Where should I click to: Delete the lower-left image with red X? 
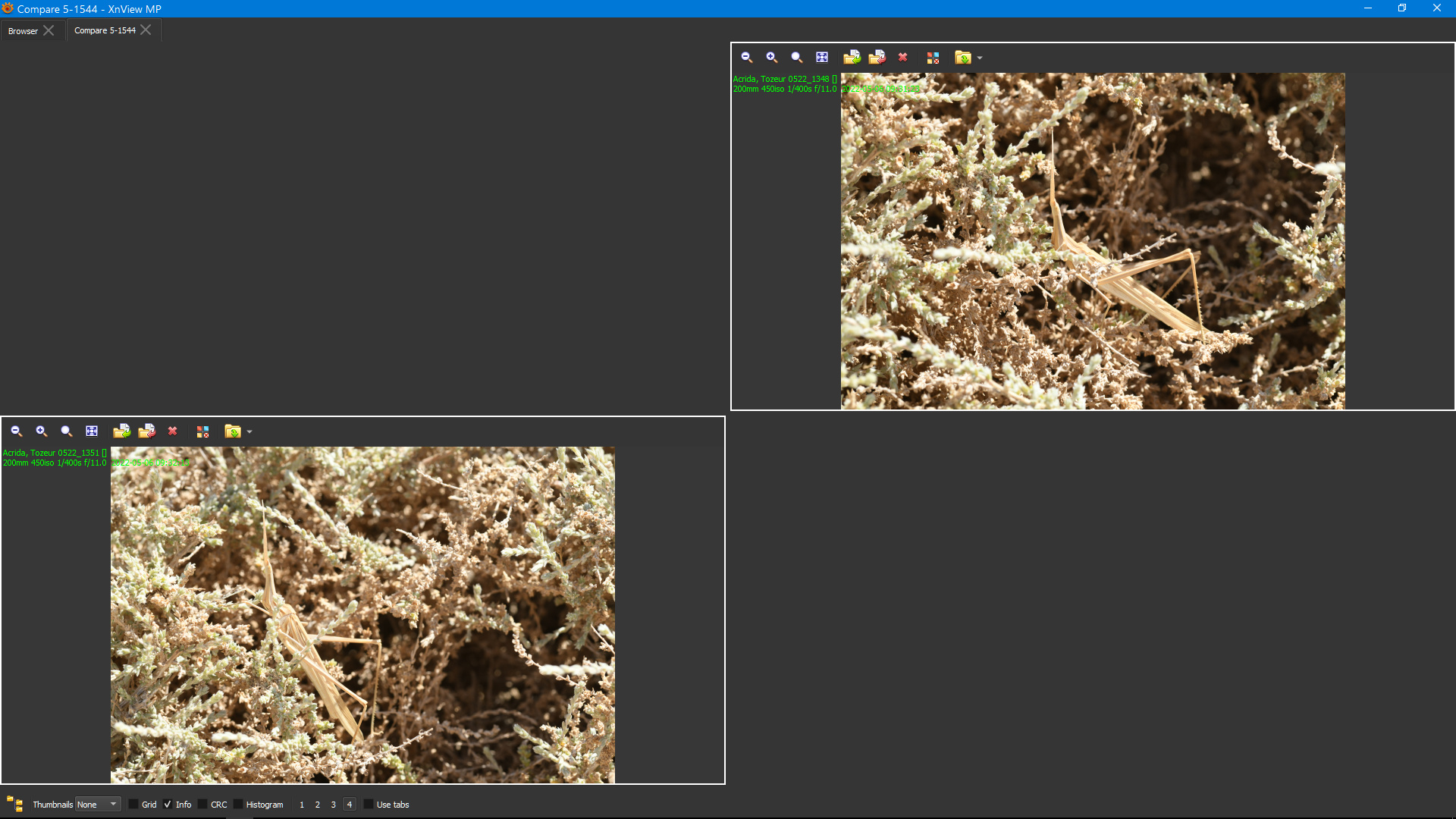coord(173,431)
